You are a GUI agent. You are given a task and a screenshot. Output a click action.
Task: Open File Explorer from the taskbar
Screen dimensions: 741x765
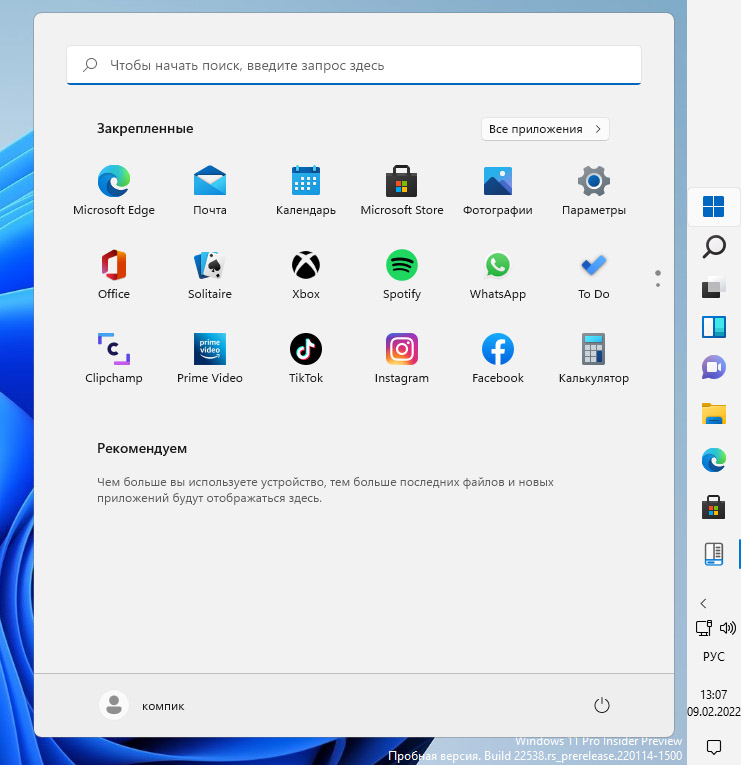(x=714, y=414)
